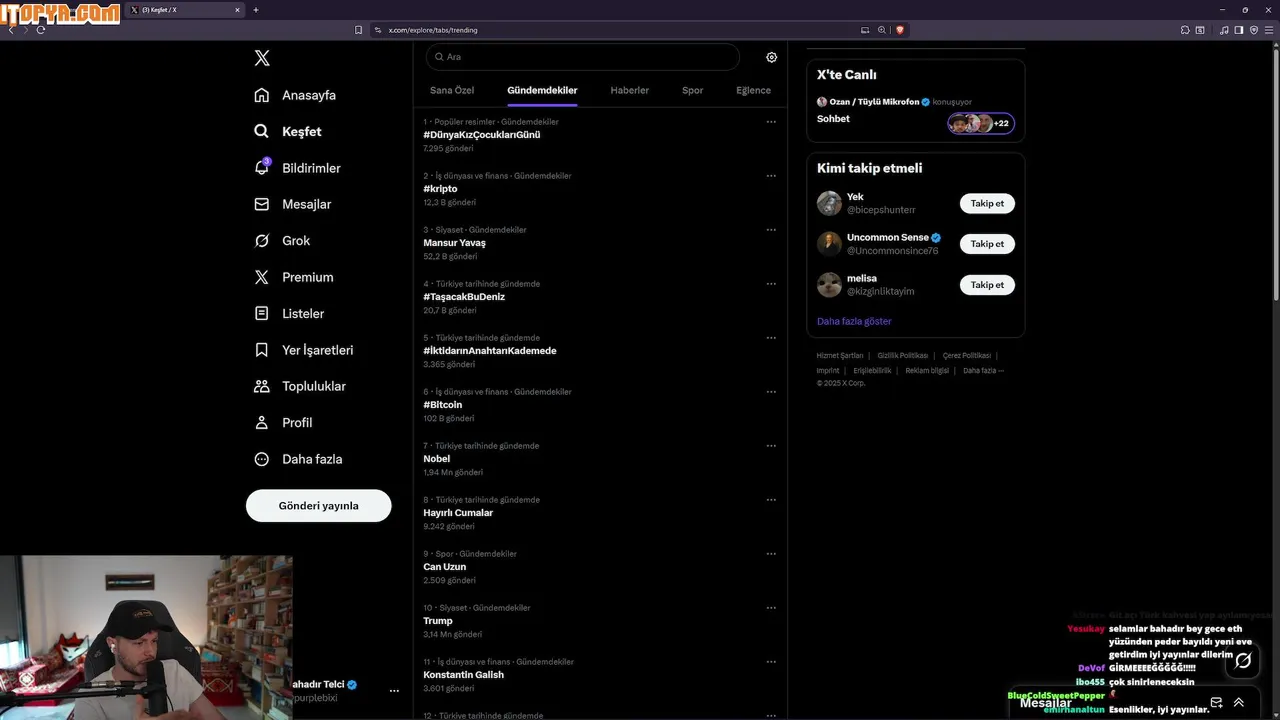This screenshot has width=1280, height=720.
Task: Open a new browser tab
Action: tap(256, 10)
